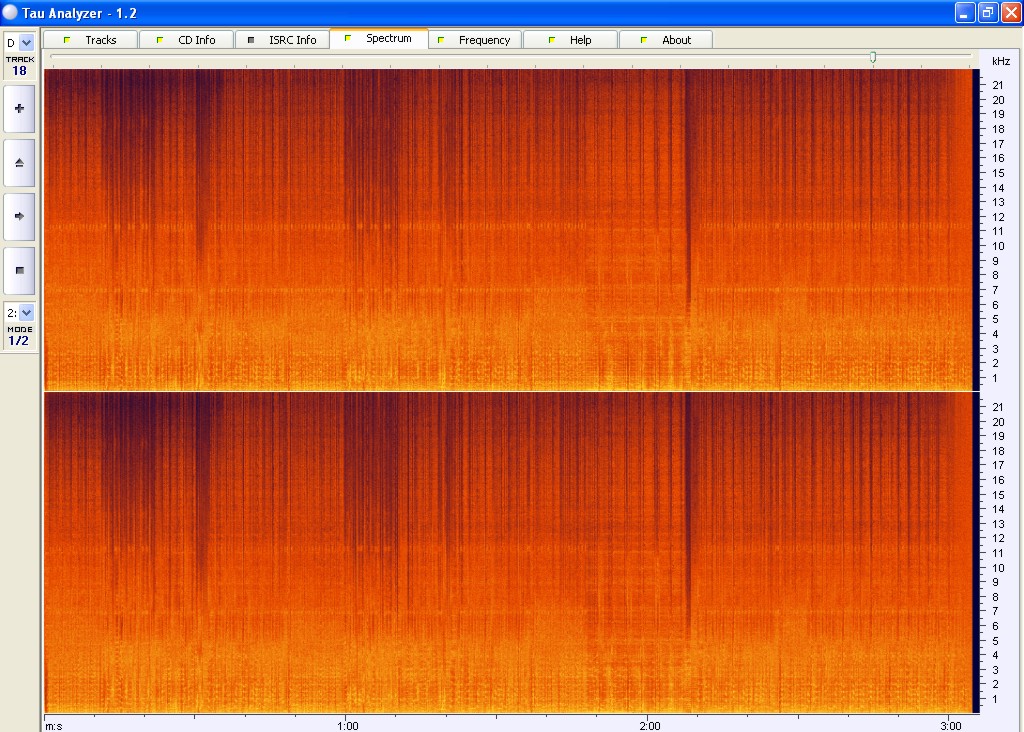1024x732 pixels.
Task: Show the About tab
Action: point(666,40)
